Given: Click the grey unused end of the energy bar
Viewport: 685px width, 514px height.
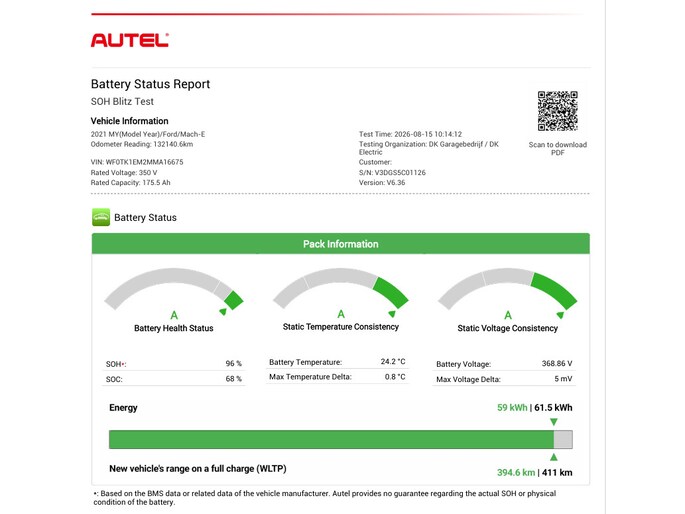Looking at the screenshot, I should point(563,439).
